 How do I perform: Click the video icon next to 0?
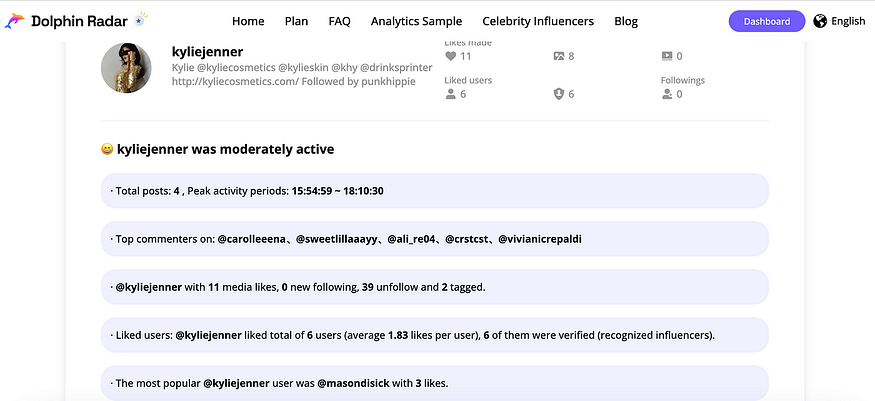(x=667, y=56)
